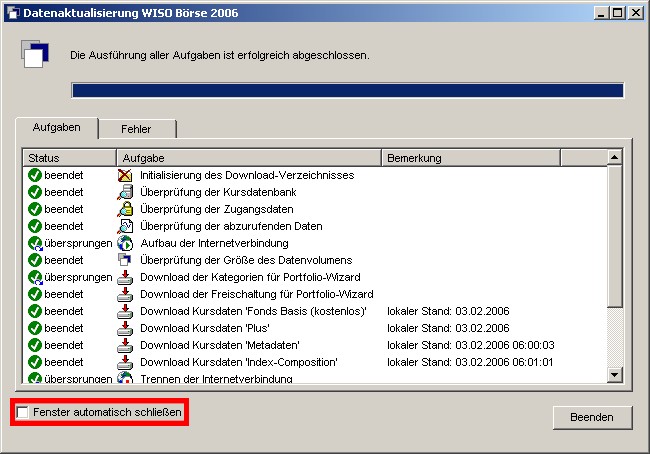Click green check status of Kursdatenbank row
The image size is (650, 454).
[35, 192]
